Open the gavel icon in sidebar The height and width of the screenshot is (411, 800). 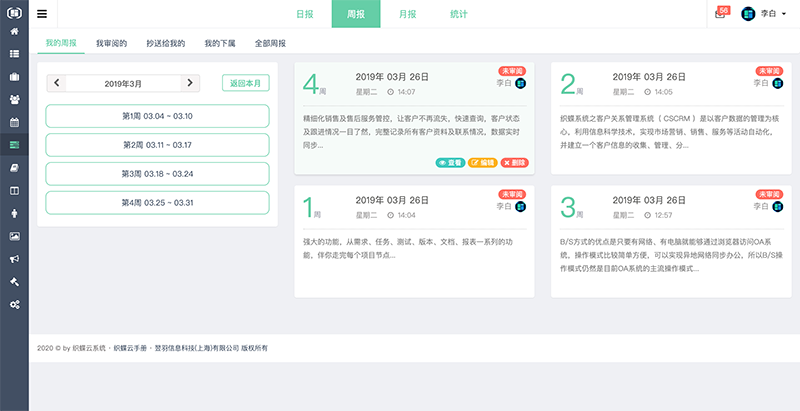click(14, 281)
